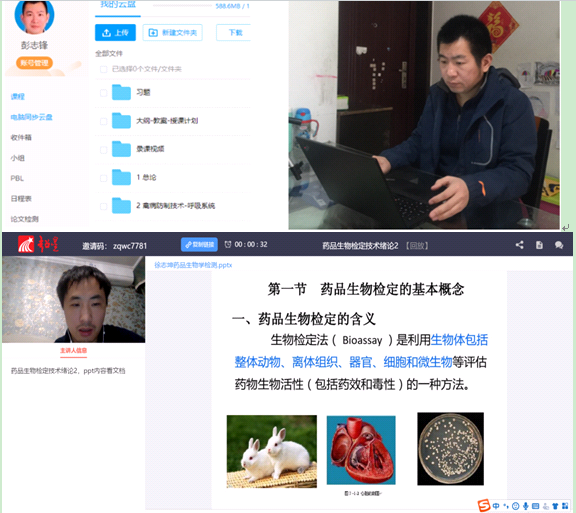Open the 习题 folder icon
The width and height of the screenshot is (576, 513).
coord(121,92)
